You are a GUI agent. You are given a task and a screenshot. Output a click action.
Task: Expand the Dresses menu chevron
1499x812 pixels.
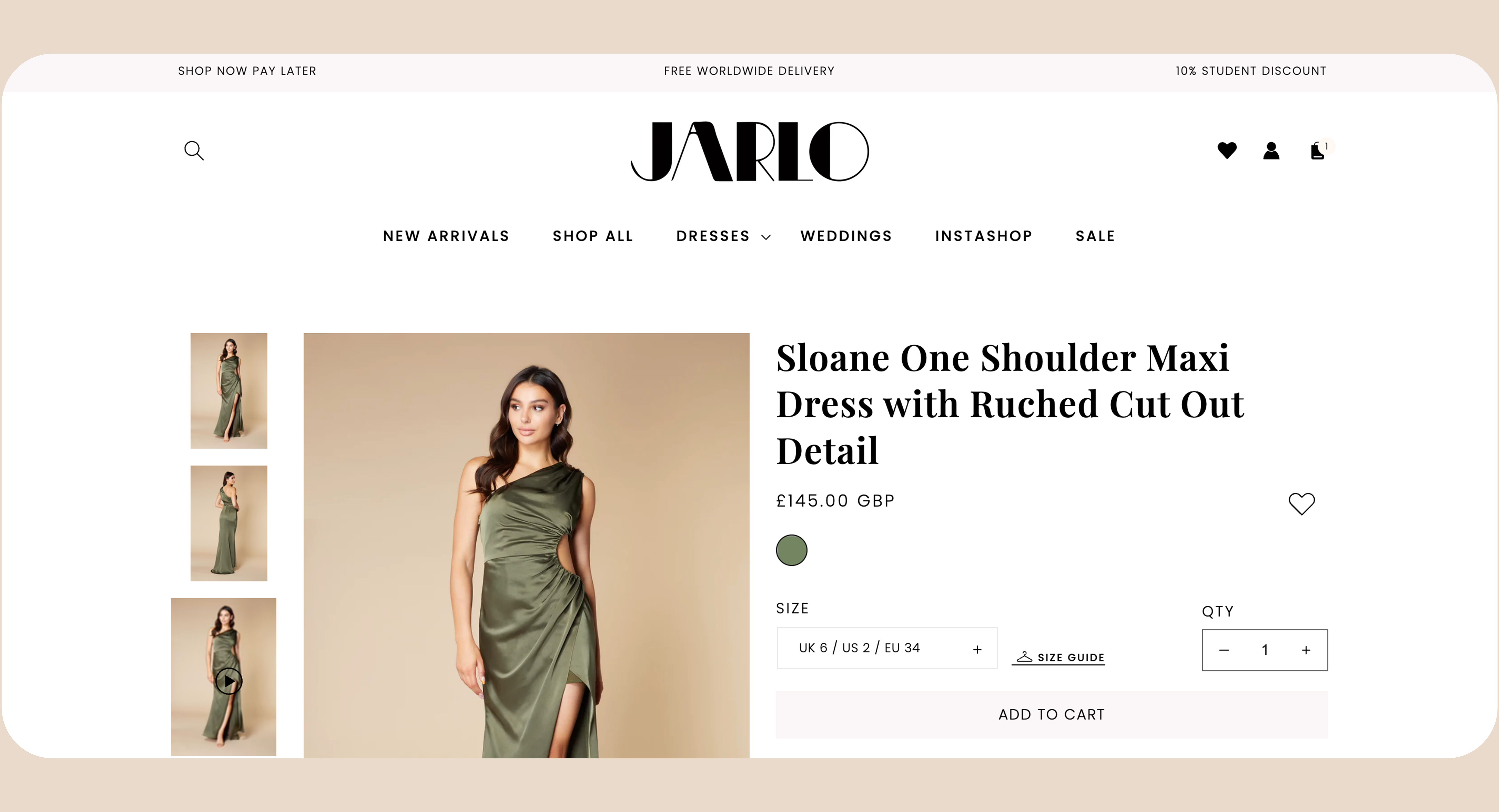coord(766,237)
